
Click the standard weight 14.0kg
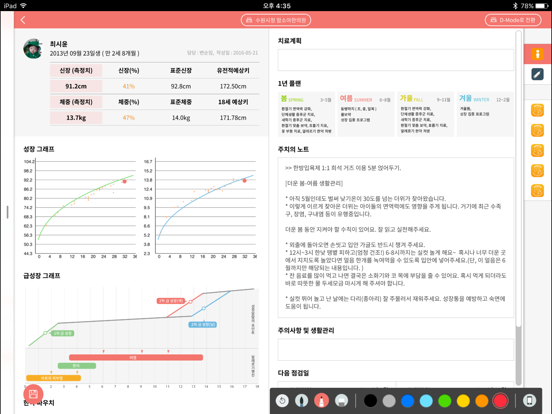click(x=181, y=118)
